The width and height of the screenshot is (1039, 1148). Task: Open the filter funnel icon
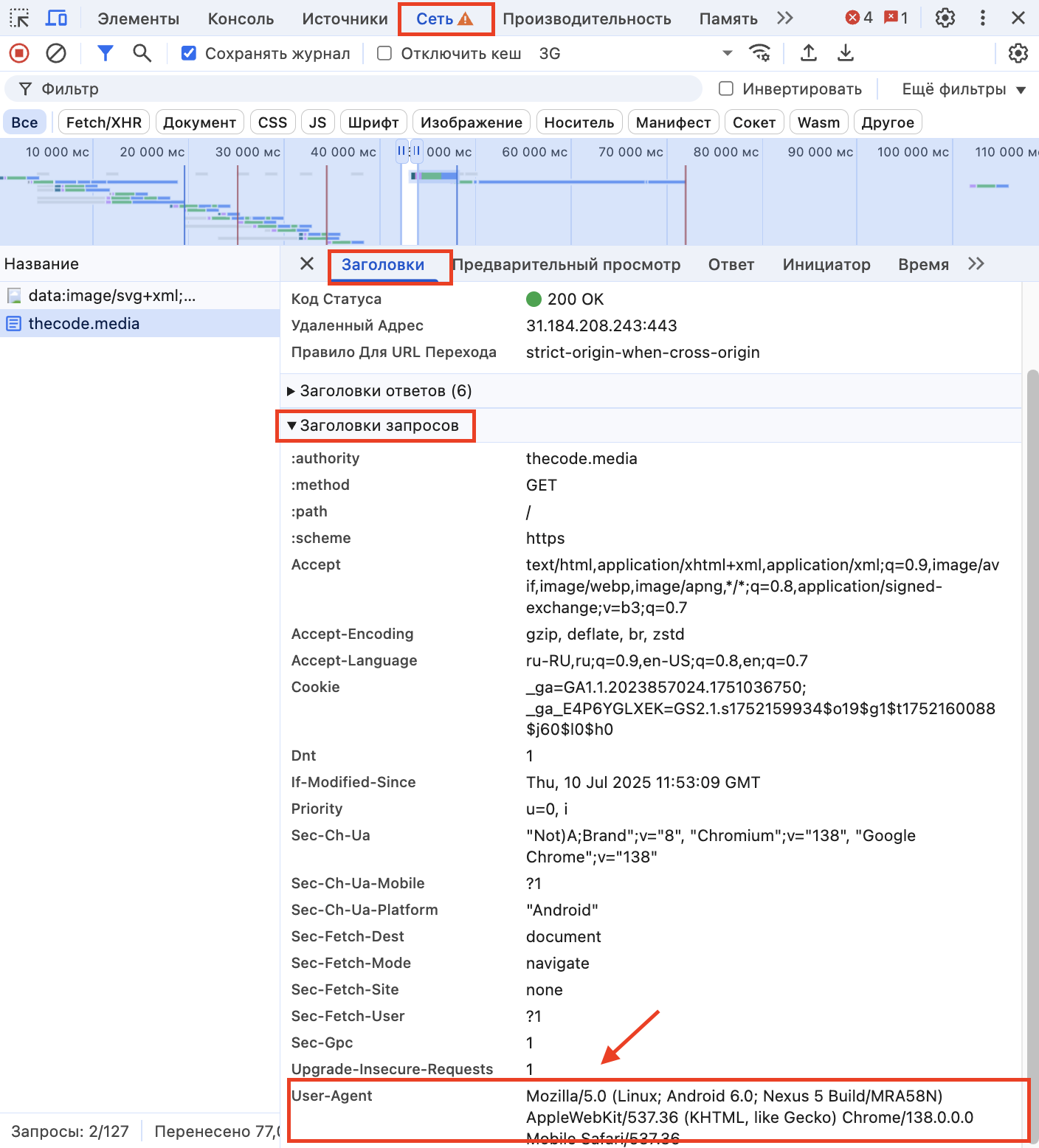click(105, 52)
